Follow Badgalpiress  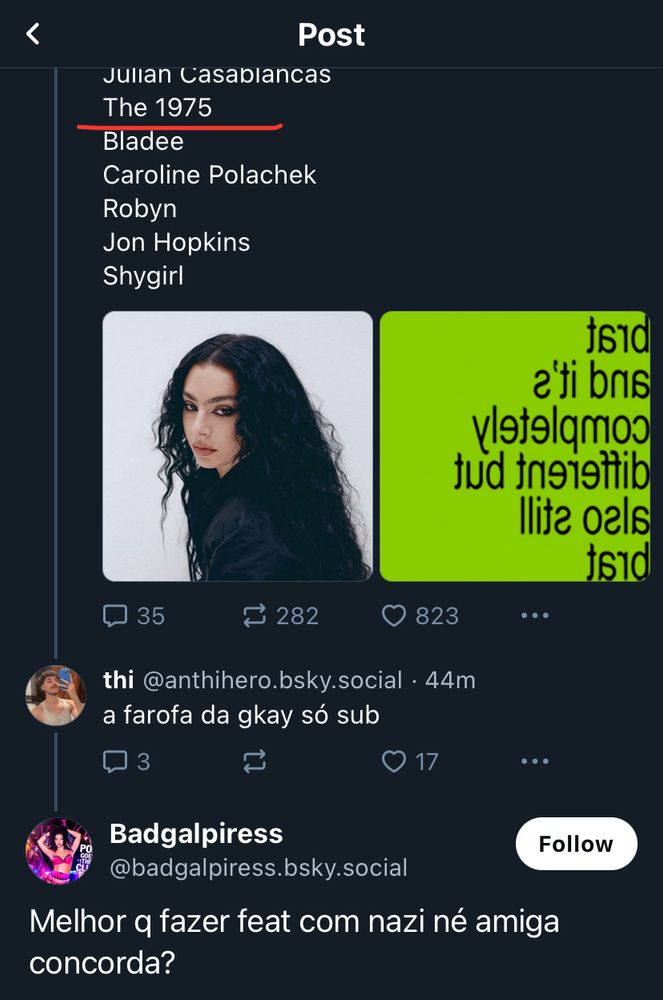pos(575,844)
